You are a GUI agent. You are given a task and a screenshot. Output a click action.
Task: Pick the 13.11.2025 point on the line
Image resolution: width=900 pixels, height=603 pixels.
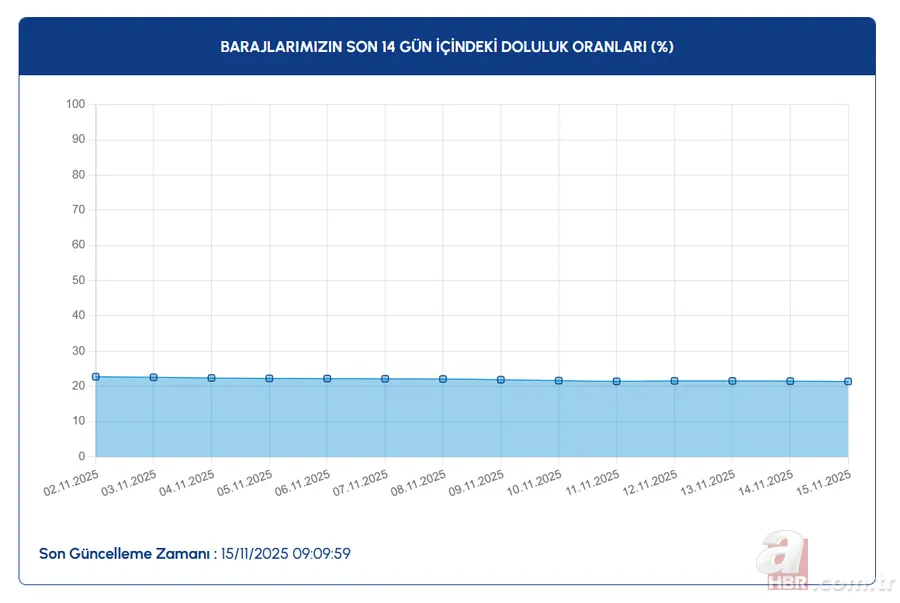click(x=733, y=381)
